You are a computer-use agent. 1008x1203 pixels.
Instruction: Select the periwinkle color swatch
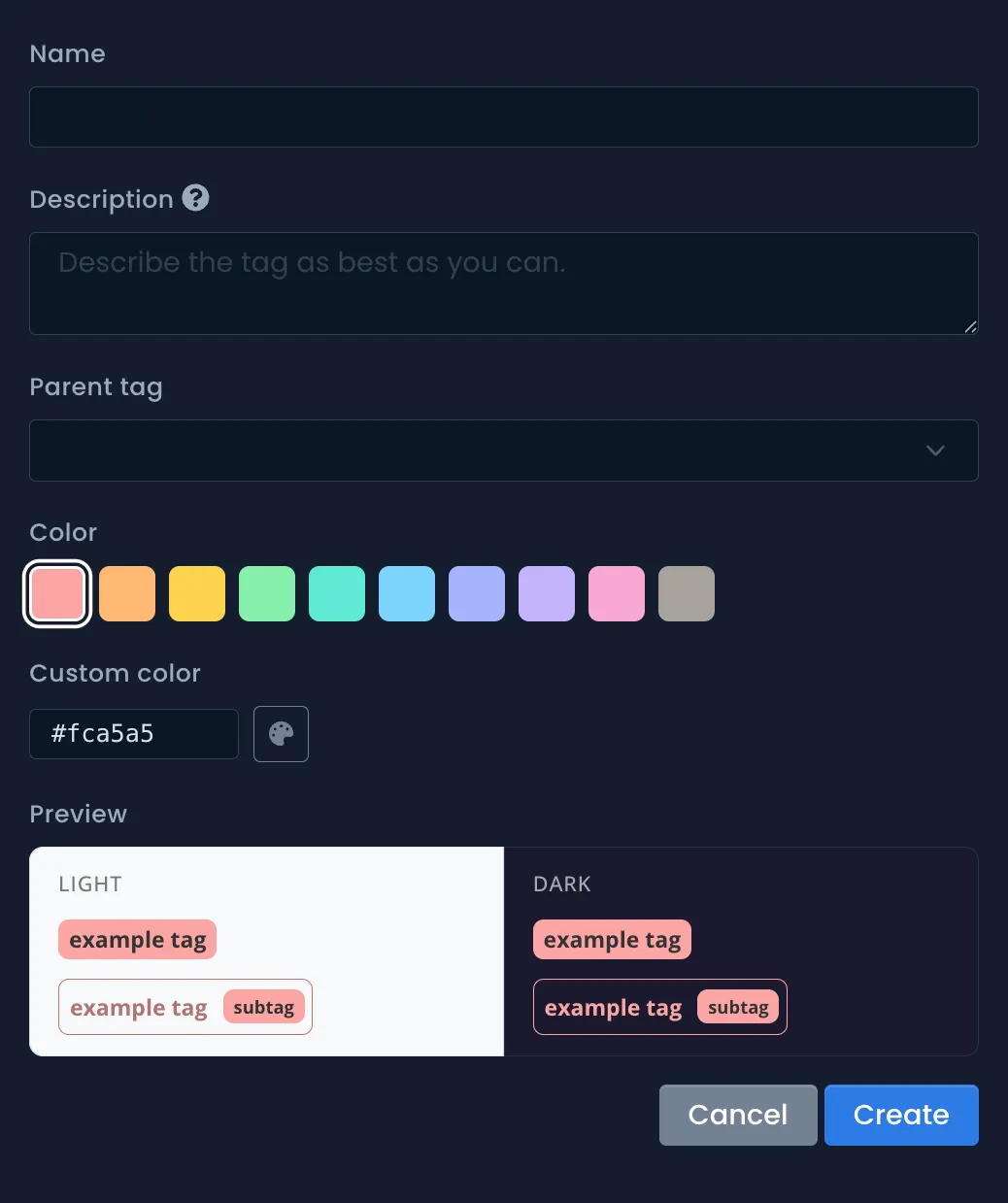477,594
